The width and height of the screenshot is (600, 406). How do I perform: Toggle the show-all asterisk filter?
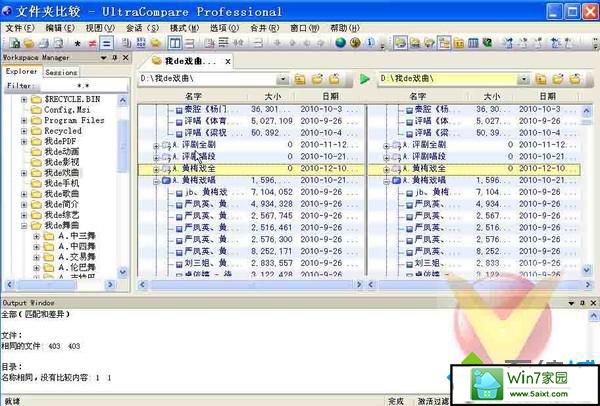tap(77, 44)
